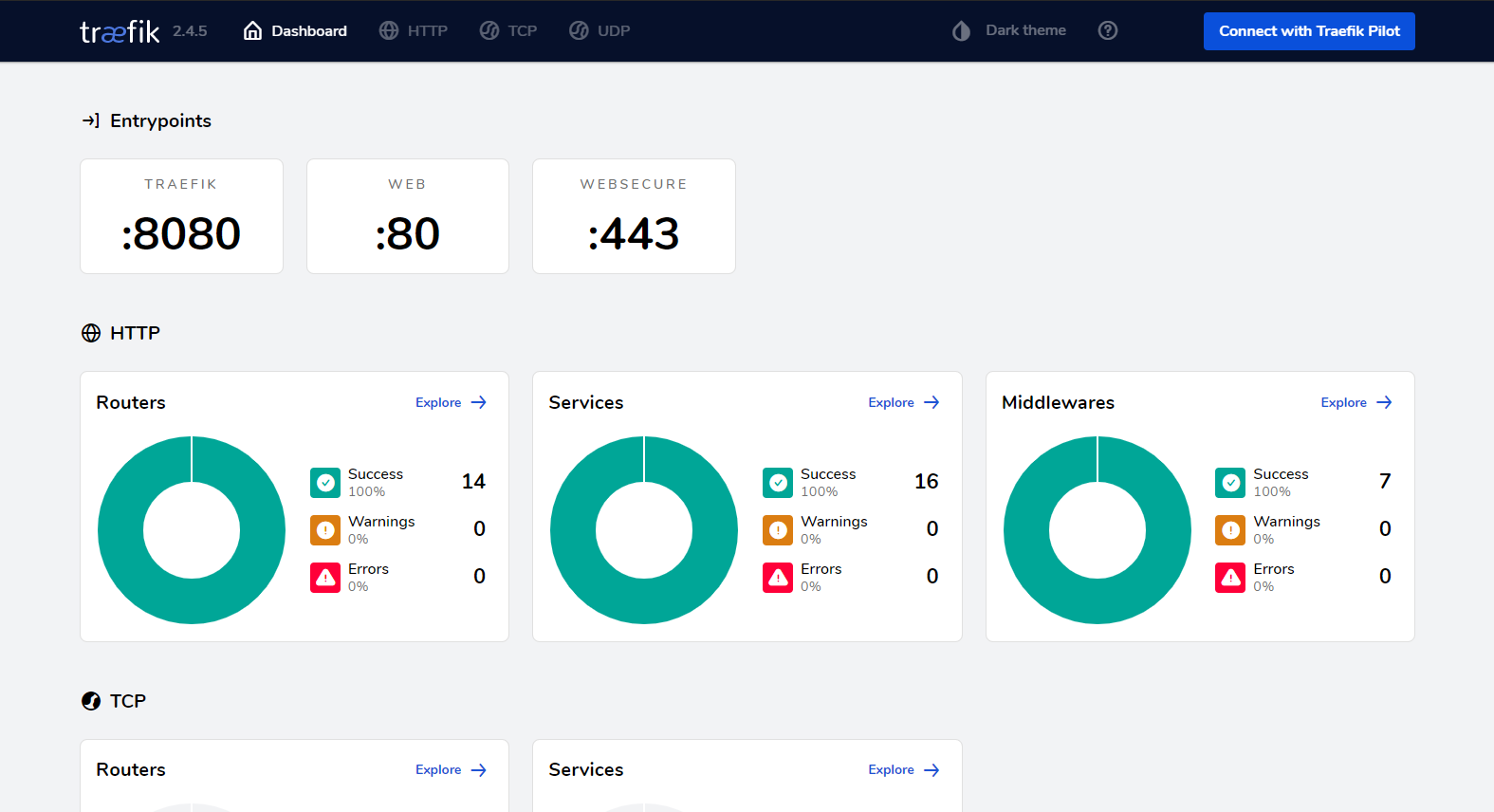1494x812 pixels.
Task: Click the Errors icon in Middlewares
Action: coord(1230,578)
